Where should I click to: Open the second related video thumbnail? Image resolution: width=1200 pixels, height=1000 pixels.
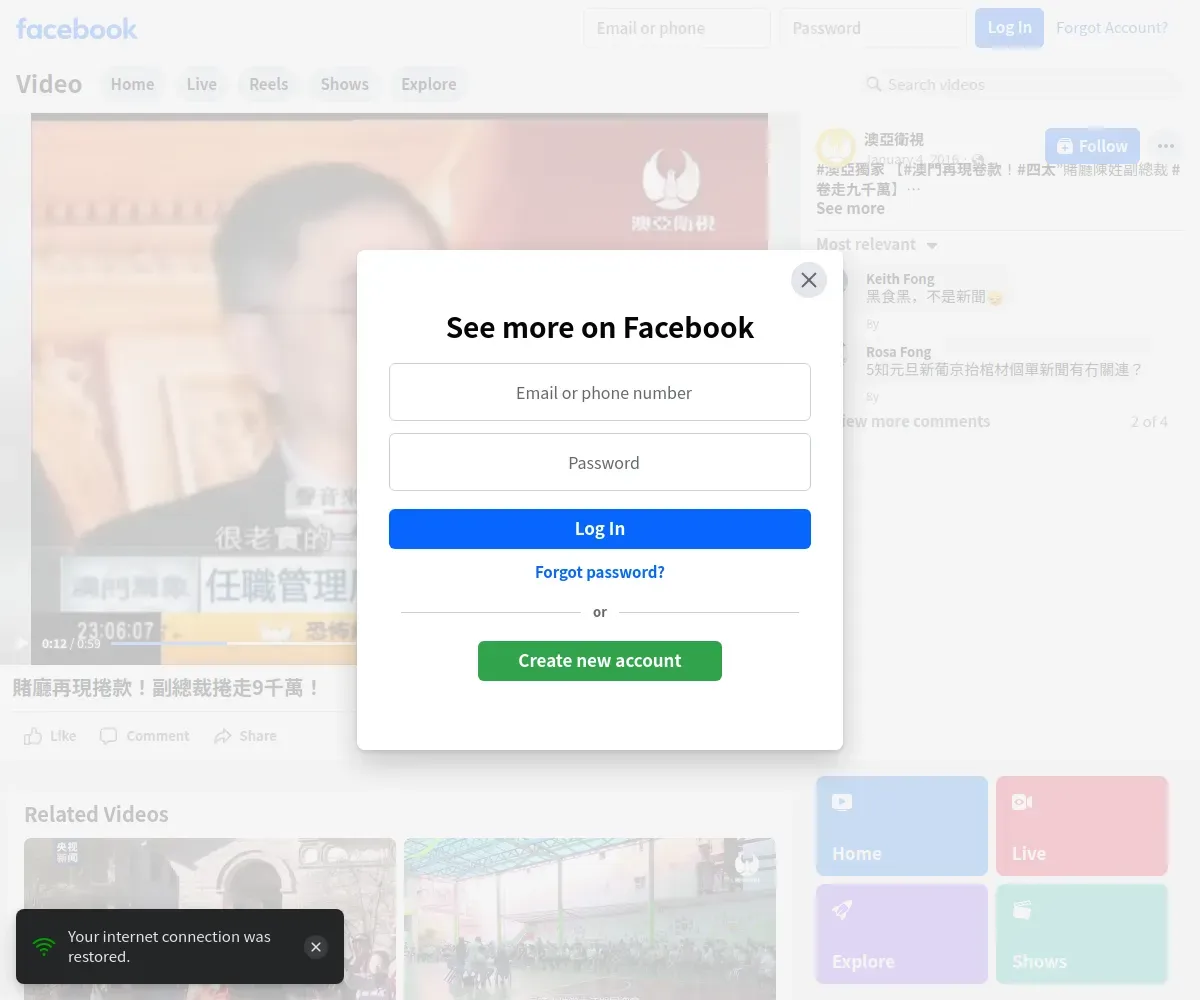(x=590, y=919)
